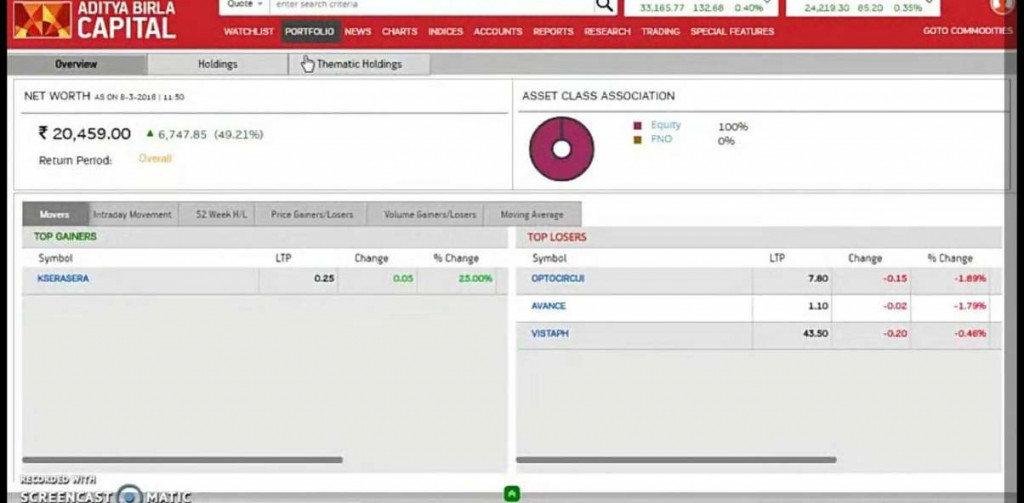Open the Charts menu
Viewport: 1024px width, 503px height.
coord(399,32)
